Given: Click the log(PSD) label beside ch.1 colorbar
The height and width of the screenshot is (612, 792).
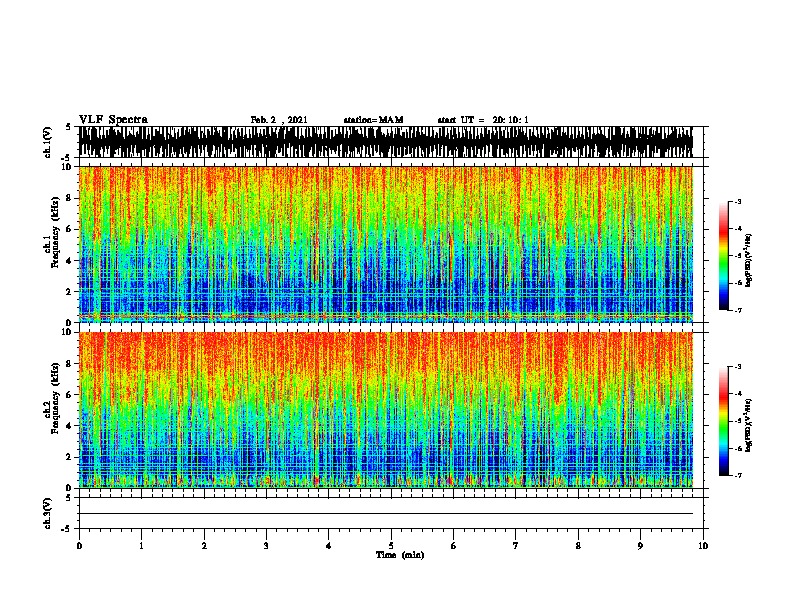Looking at the screenshot, I should (749, 260).
